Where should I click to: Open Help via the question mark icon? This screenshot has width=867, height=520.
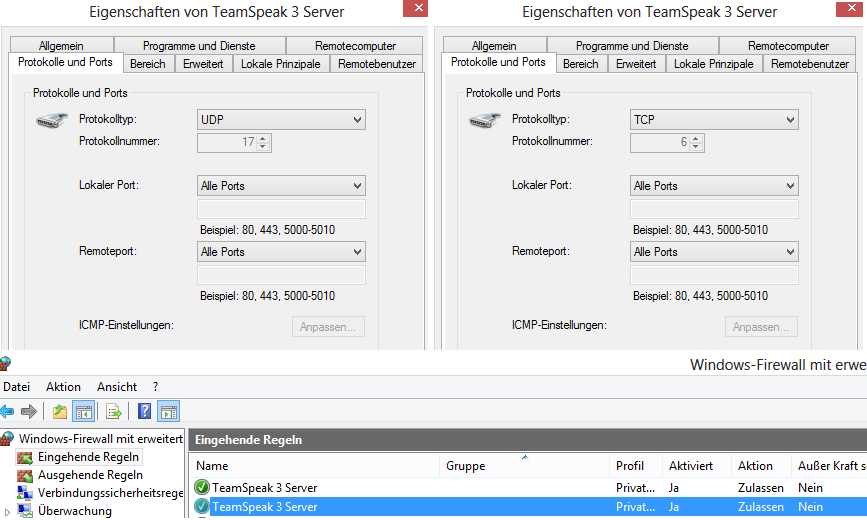[x=144, y=411]
